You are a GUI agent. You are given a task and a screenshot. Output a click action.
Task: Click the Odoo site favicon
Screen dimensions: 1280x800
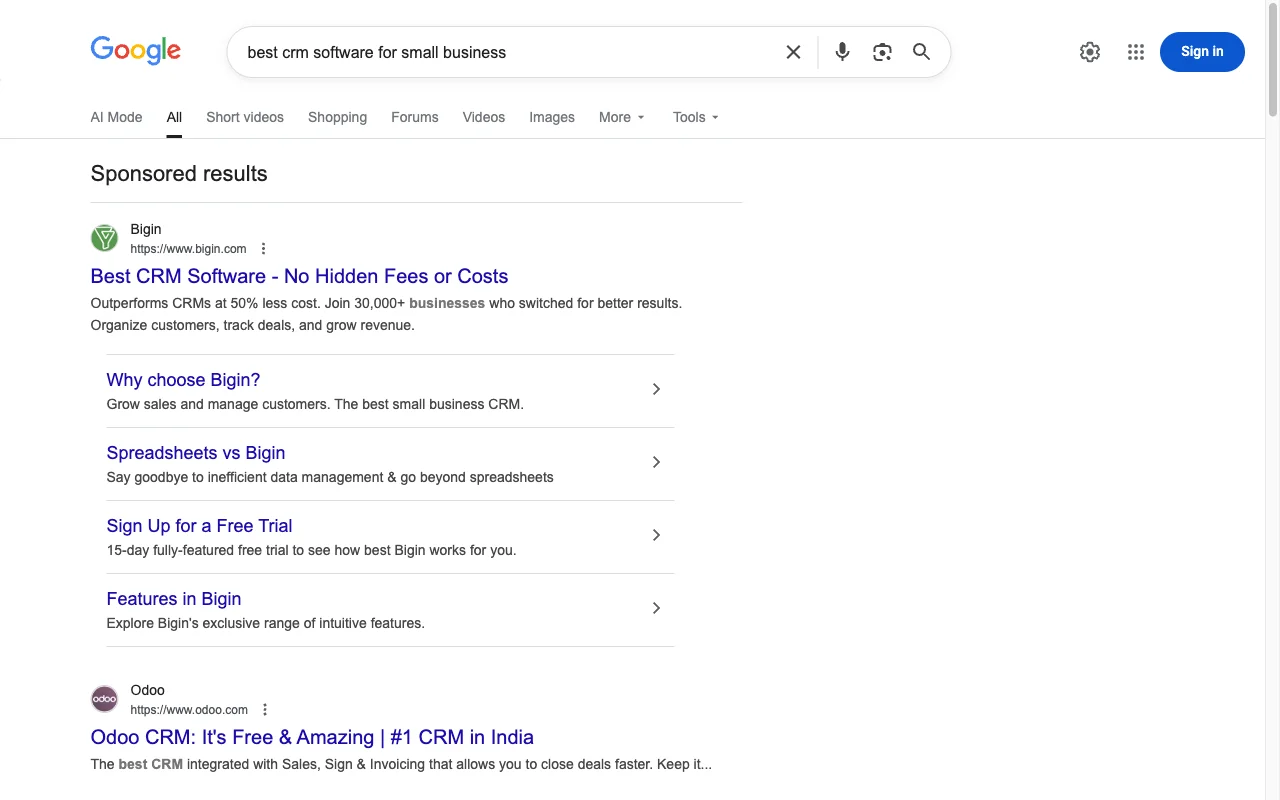pyautogui.click(x=104, y=698)
